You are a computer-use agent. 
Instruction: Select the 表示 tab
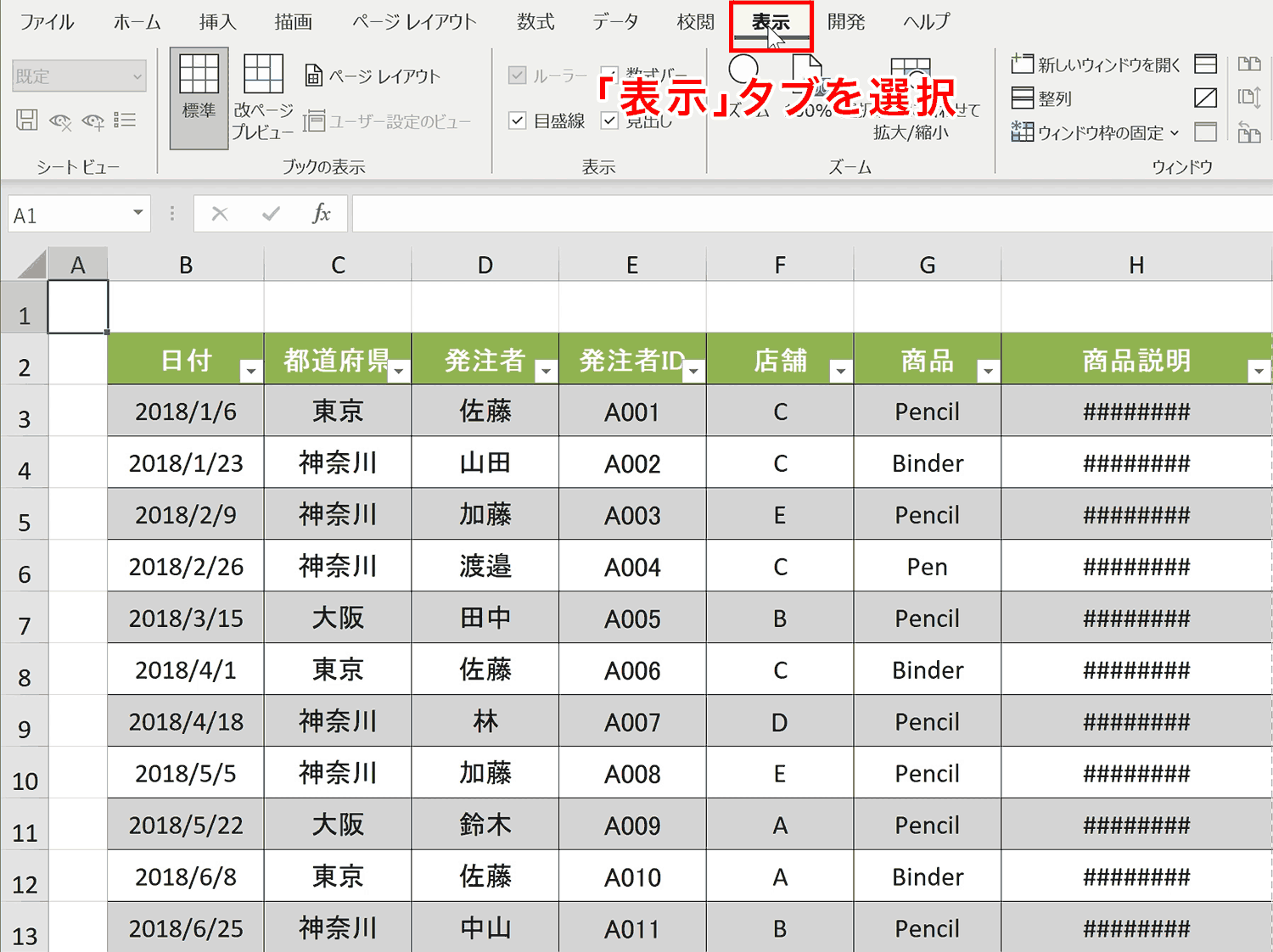pyautogui.click(x=771, y=24)
